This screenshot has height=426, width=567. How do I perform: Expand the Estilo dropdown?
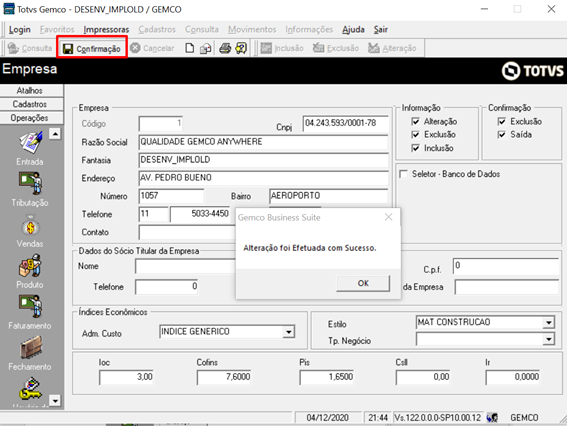pyautogui.click(x=549, y=322)
